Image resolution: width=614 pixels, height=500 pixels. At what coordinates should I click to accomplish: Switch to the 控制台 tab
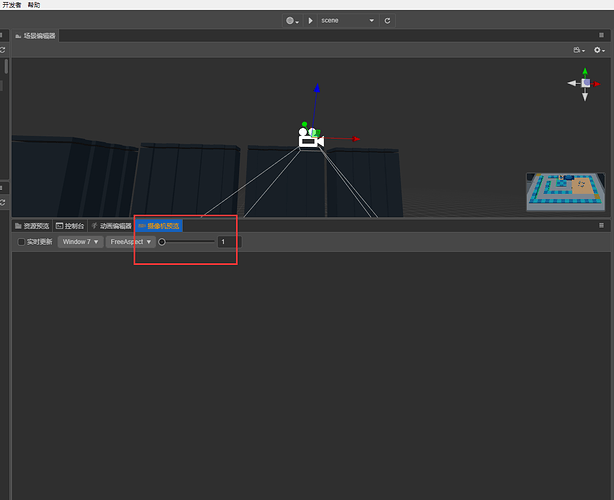[x=70, y=226]
